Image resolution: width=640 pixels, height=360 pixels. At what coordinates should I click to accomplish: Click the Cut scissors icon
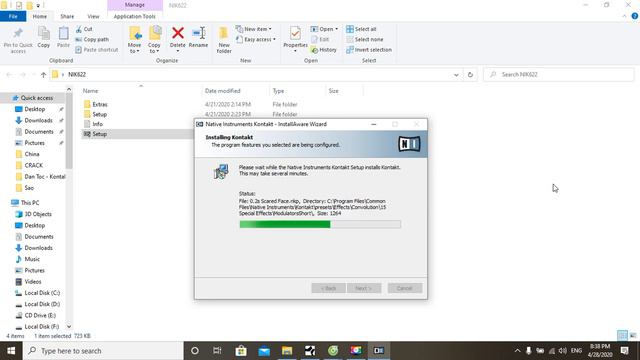pyautogui.click(x=79, y=29)
